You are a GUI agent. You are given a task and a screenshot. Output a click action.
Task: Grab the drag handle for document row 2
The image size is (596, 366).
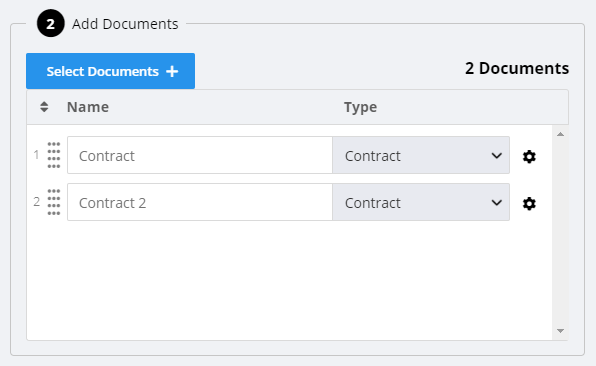(54, 202)
